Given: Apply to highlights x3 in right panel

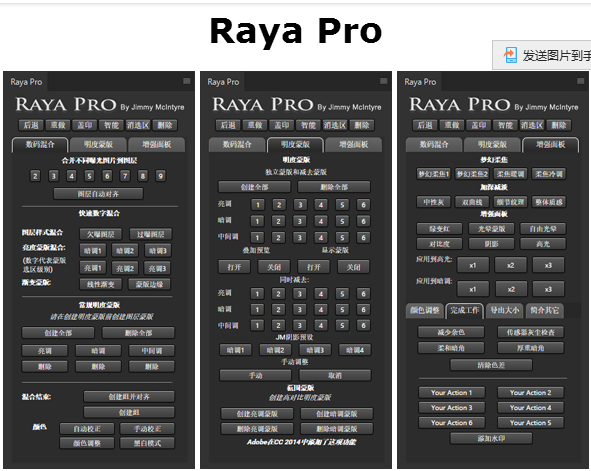Looking at the screenshot, I should tap(548, 265).
